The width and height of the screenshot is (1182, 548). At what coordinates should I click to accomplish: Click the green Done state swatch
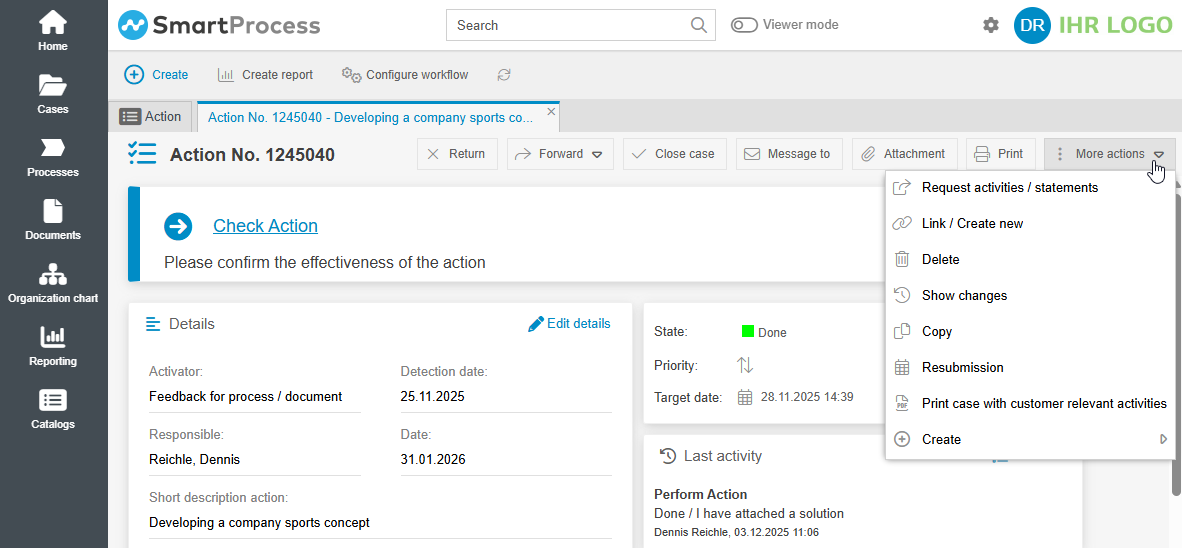click(x=747, y=332)
